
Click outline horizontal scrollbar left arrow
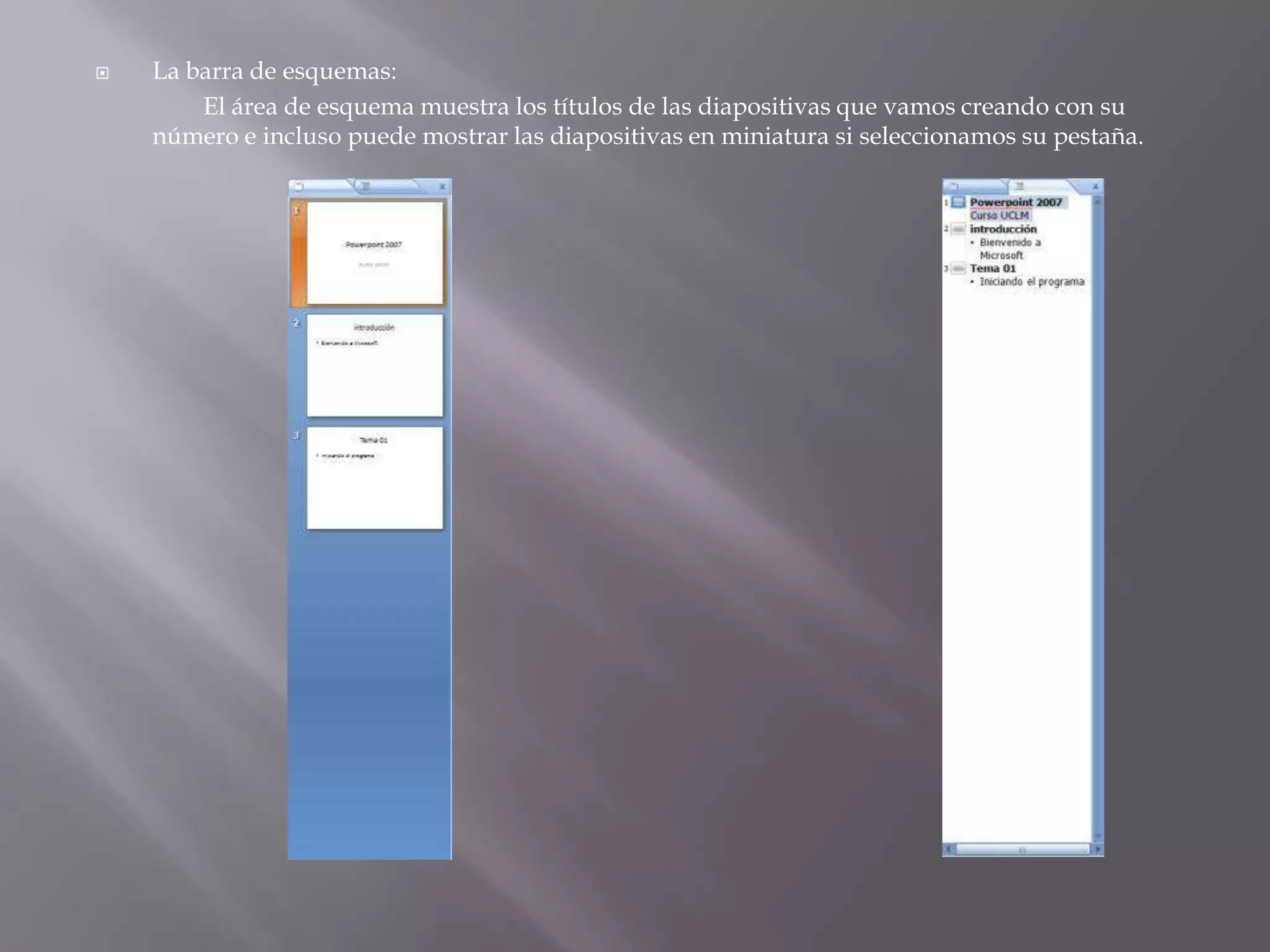[x=948, y=850]
